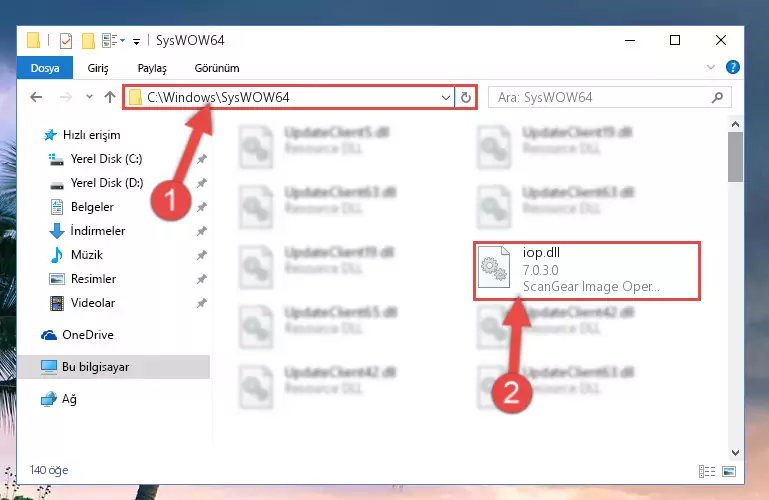Screen dimensions: 769x500
Task: Click the Properties quick access icon
Action: 66,41
